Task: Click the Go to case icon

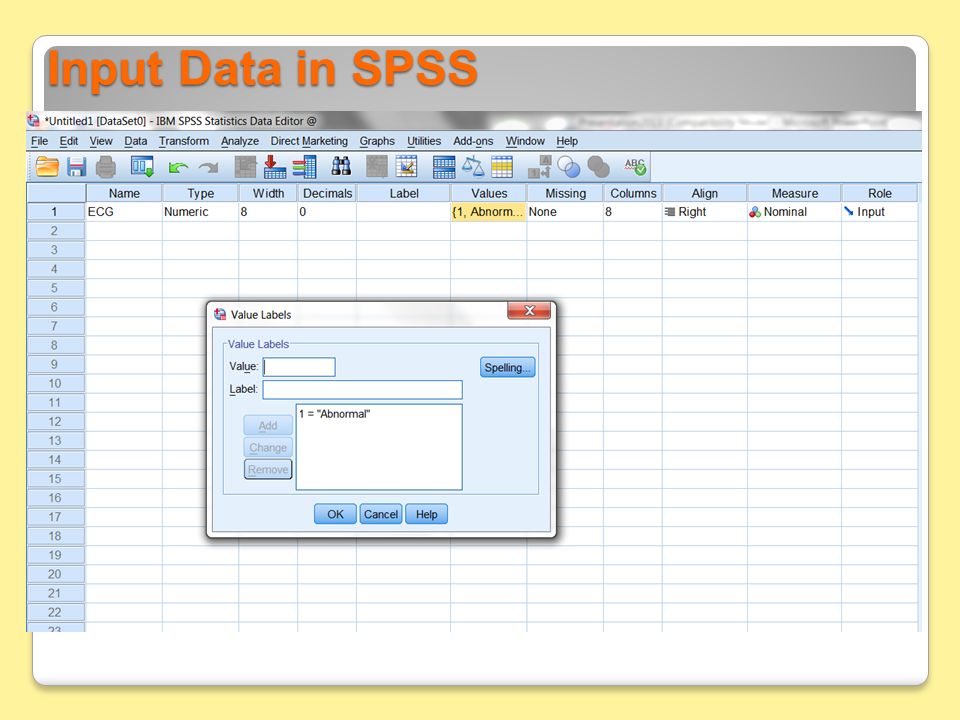Action: click(246, 167)
